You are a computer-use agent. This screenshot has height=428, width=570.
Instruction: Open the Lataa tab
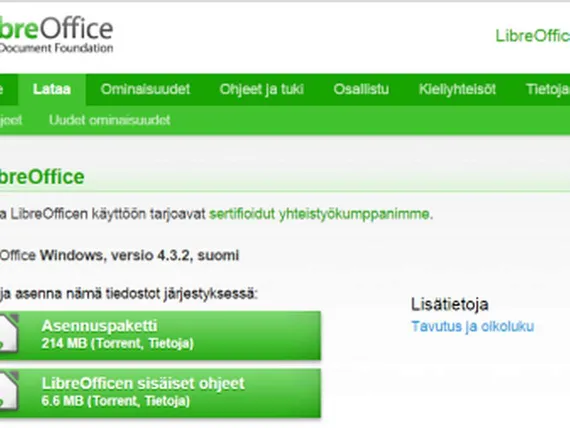[x=52, y=89]
